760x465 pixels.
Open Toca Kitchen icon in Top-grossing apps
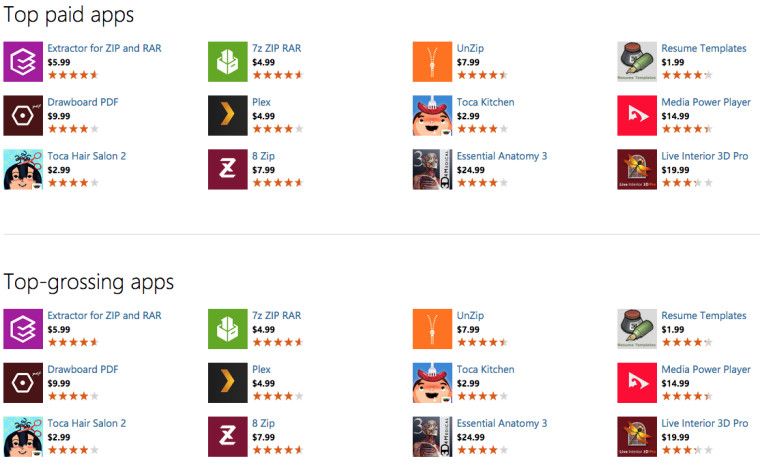pos(432,383)
